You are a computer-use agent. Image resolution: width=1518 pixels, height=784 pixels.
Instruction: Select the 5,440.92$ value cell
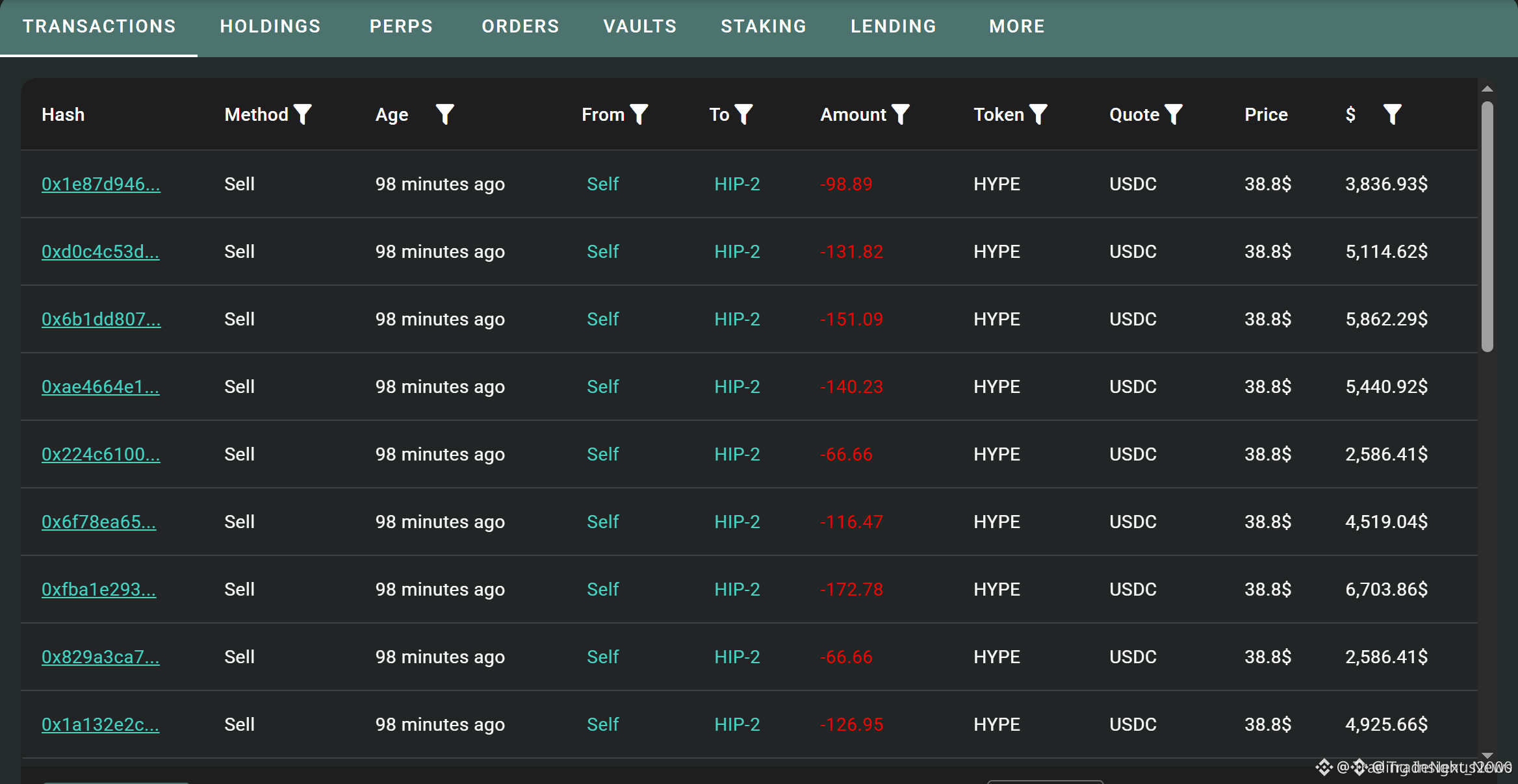tap(1386, 386)
